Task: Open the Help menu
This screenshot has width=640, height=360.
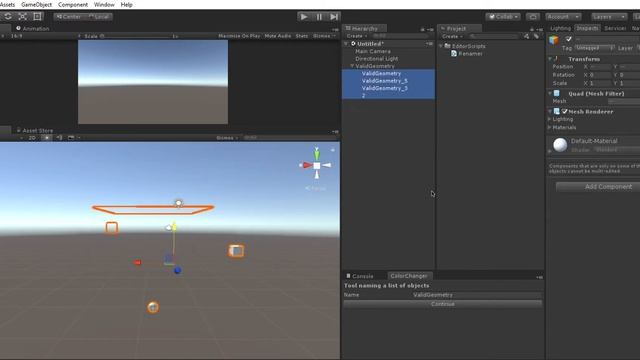Action: click(127, 4)
